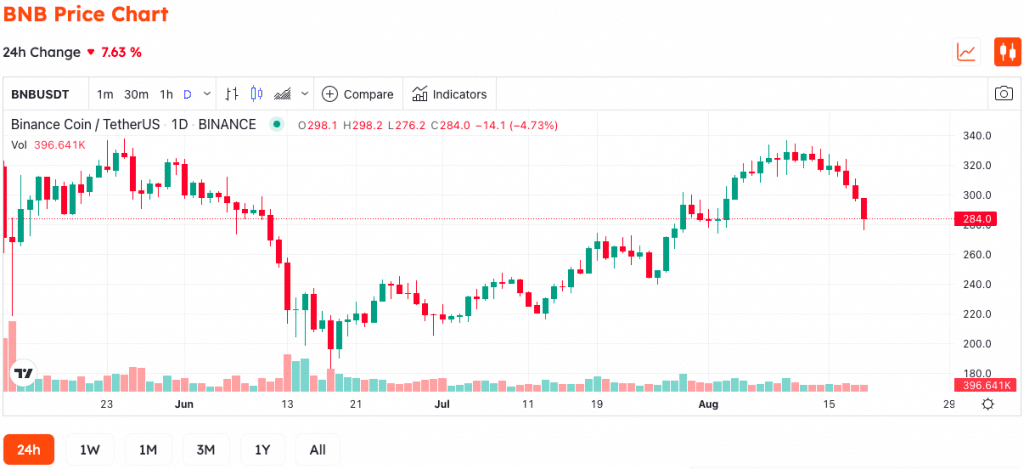This screenshot has height=469, width=1024.
Task: Select the 1m interval
Action: [x=105, y=94]
